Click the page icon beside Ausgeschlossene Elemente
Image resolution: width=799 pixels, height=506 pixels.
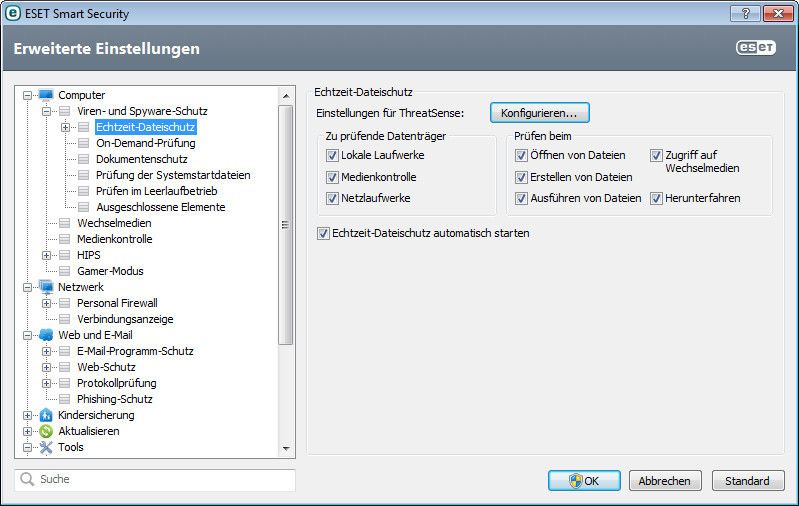tap(84, 207)
